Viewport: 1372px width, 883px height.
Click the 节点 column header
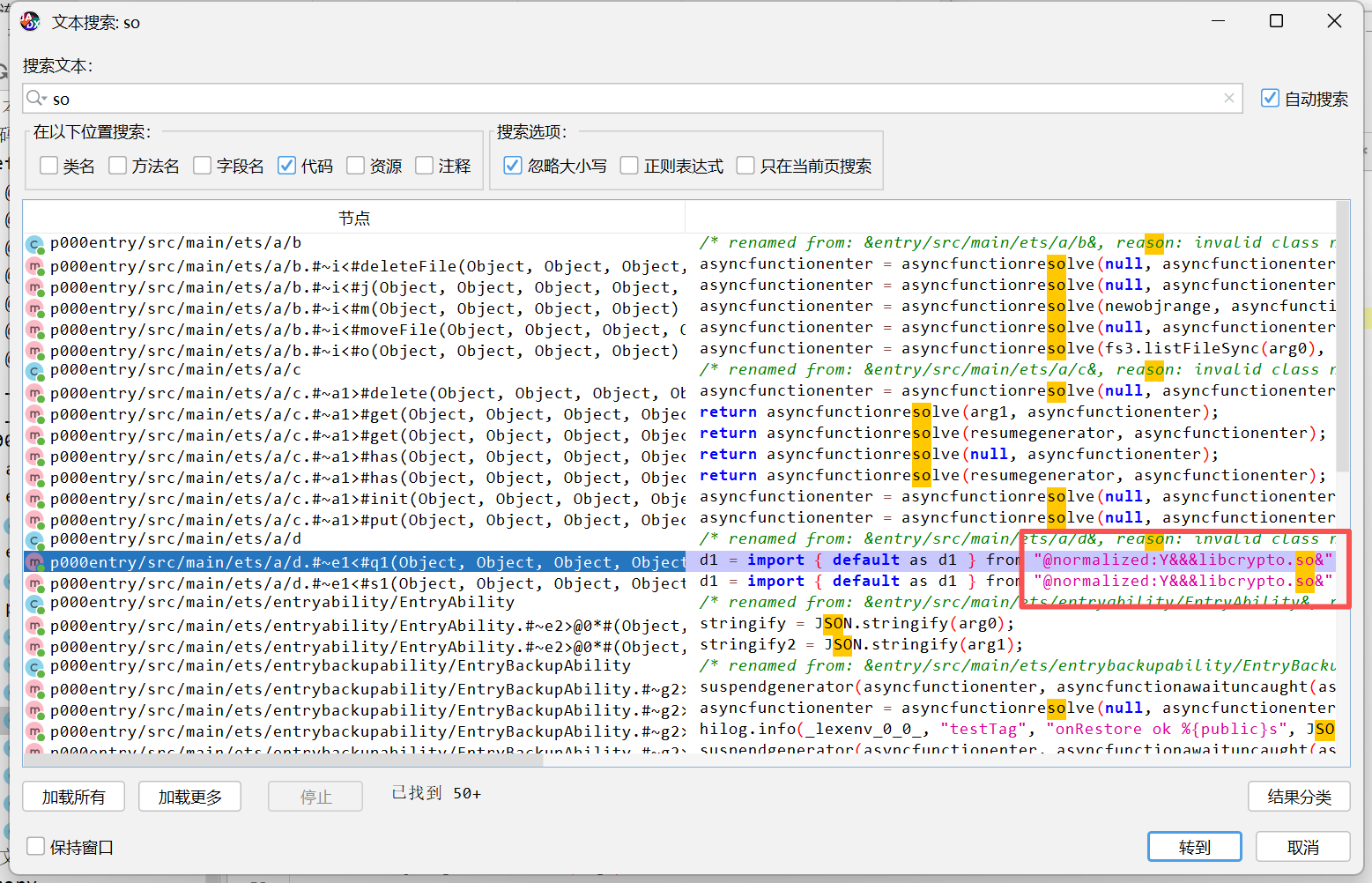354,218
